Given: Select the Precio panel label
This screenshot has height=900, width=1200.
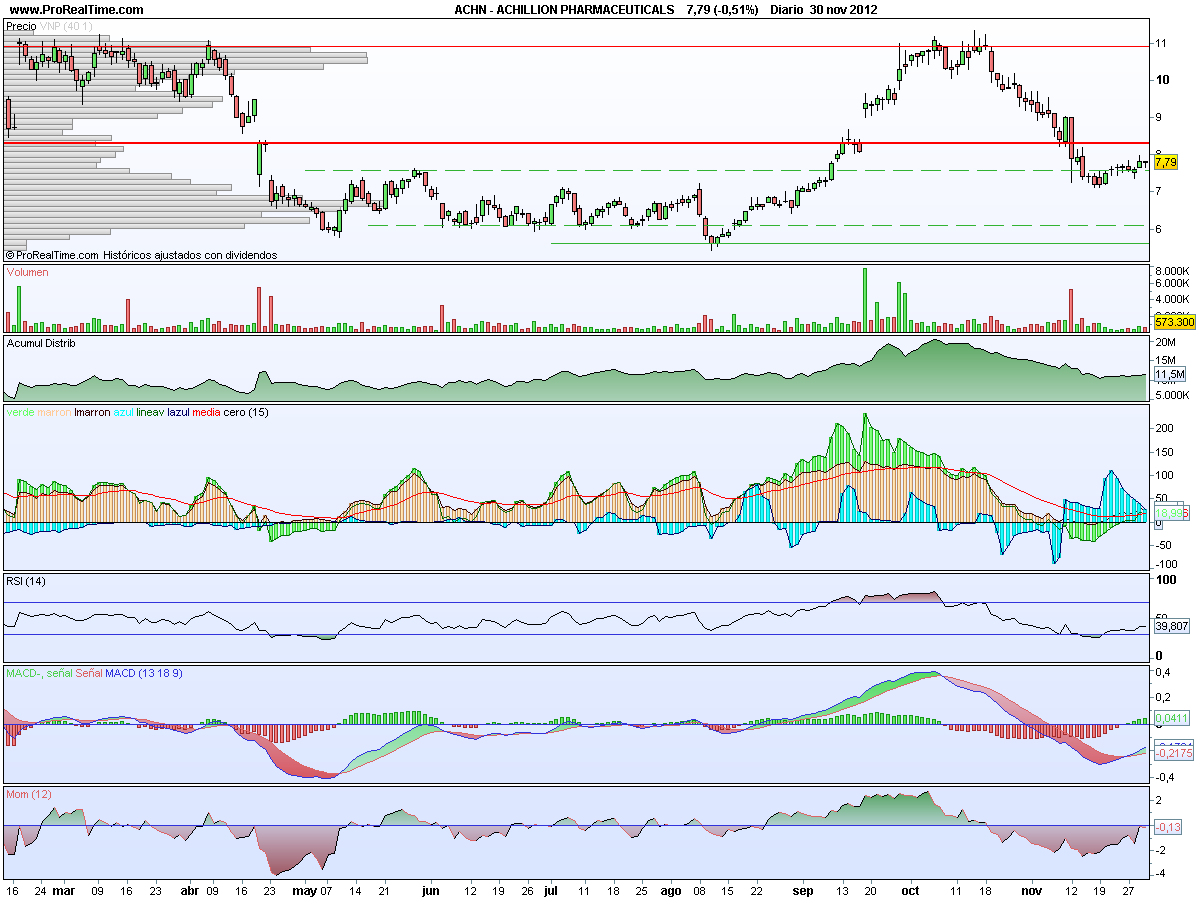Looking at the screenshot, I should tap(20, 26).
